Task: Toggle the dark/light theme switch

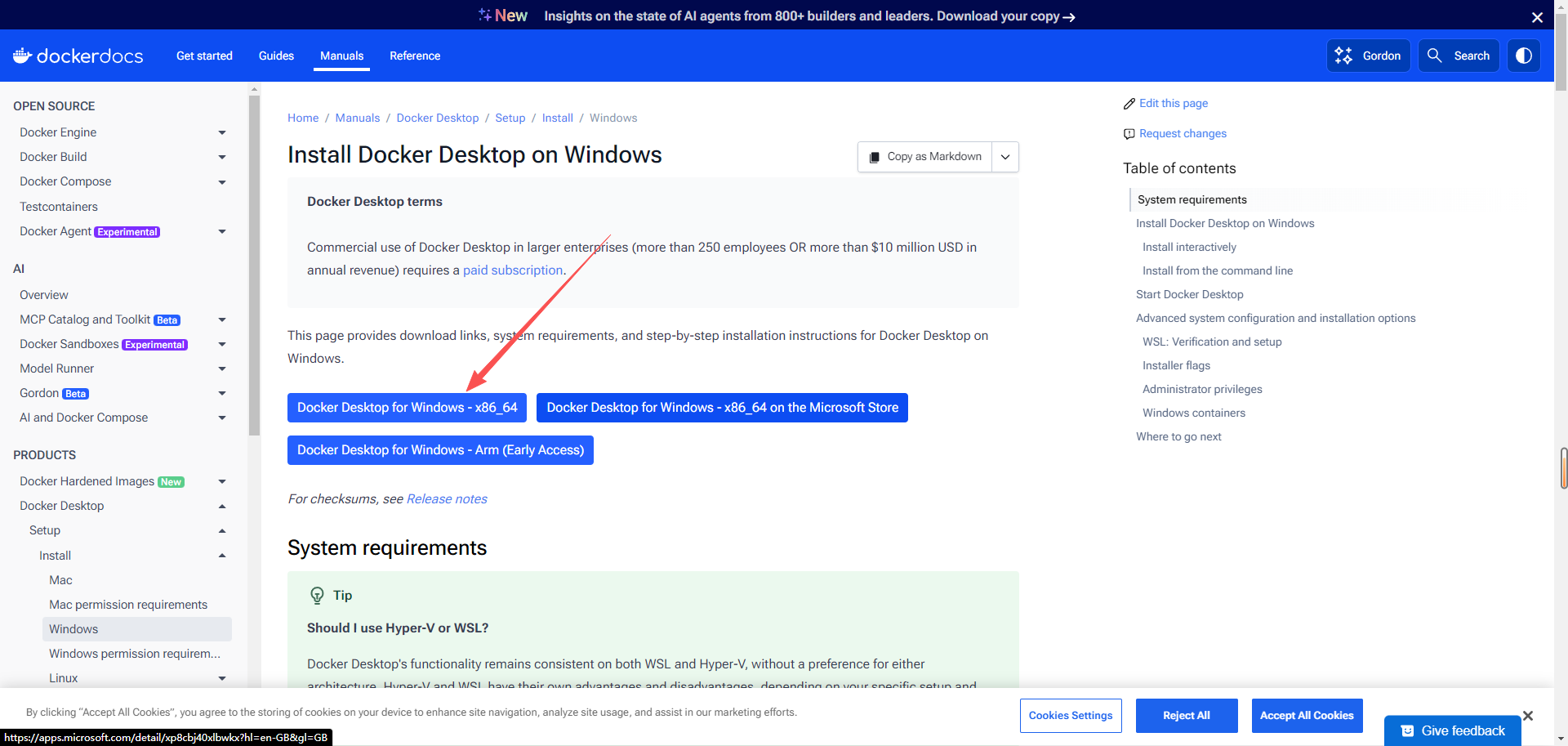Action: pos(1524,56)
